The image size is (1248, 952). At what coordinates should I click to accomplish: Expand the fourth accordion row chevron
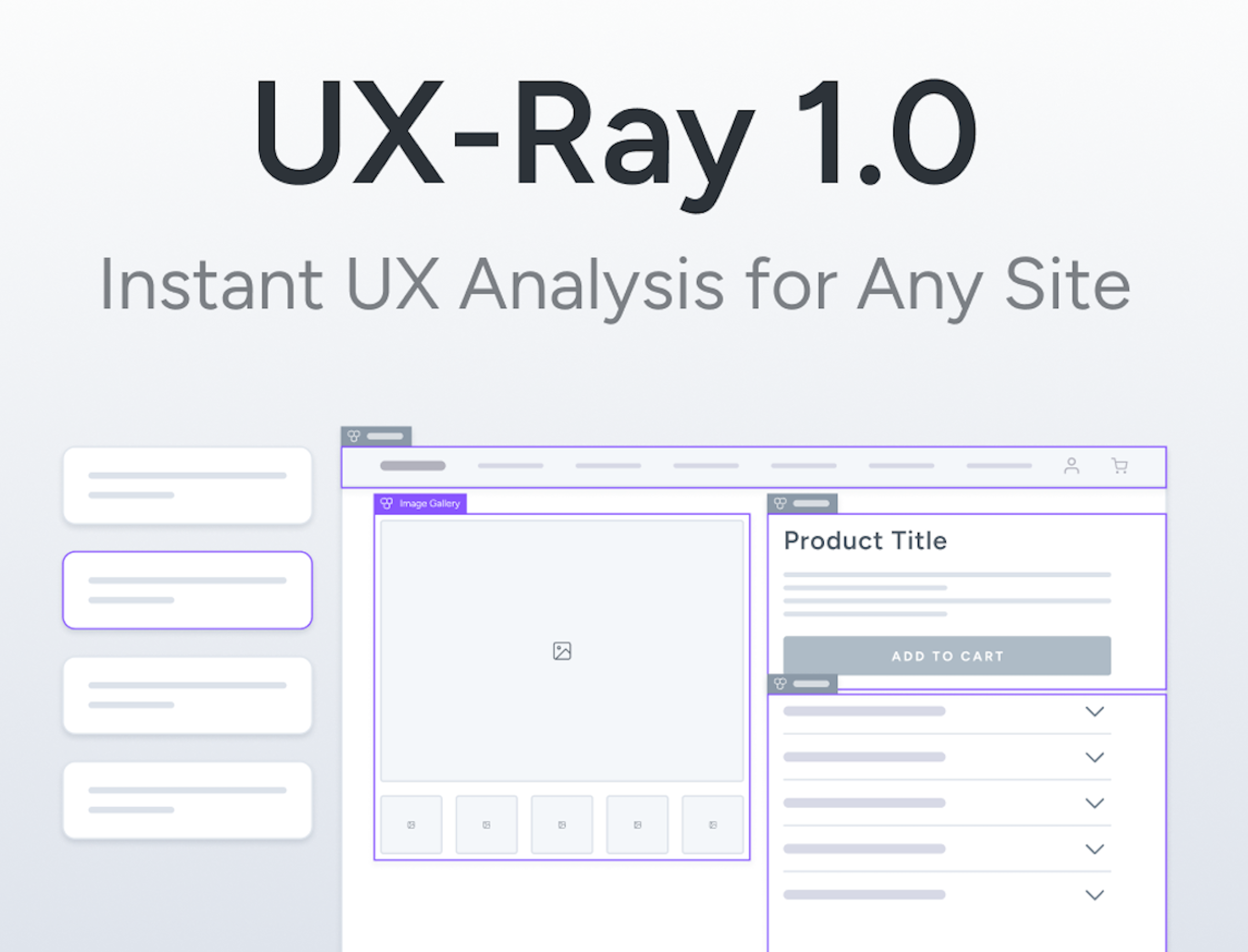click(x=1095, y=849)
